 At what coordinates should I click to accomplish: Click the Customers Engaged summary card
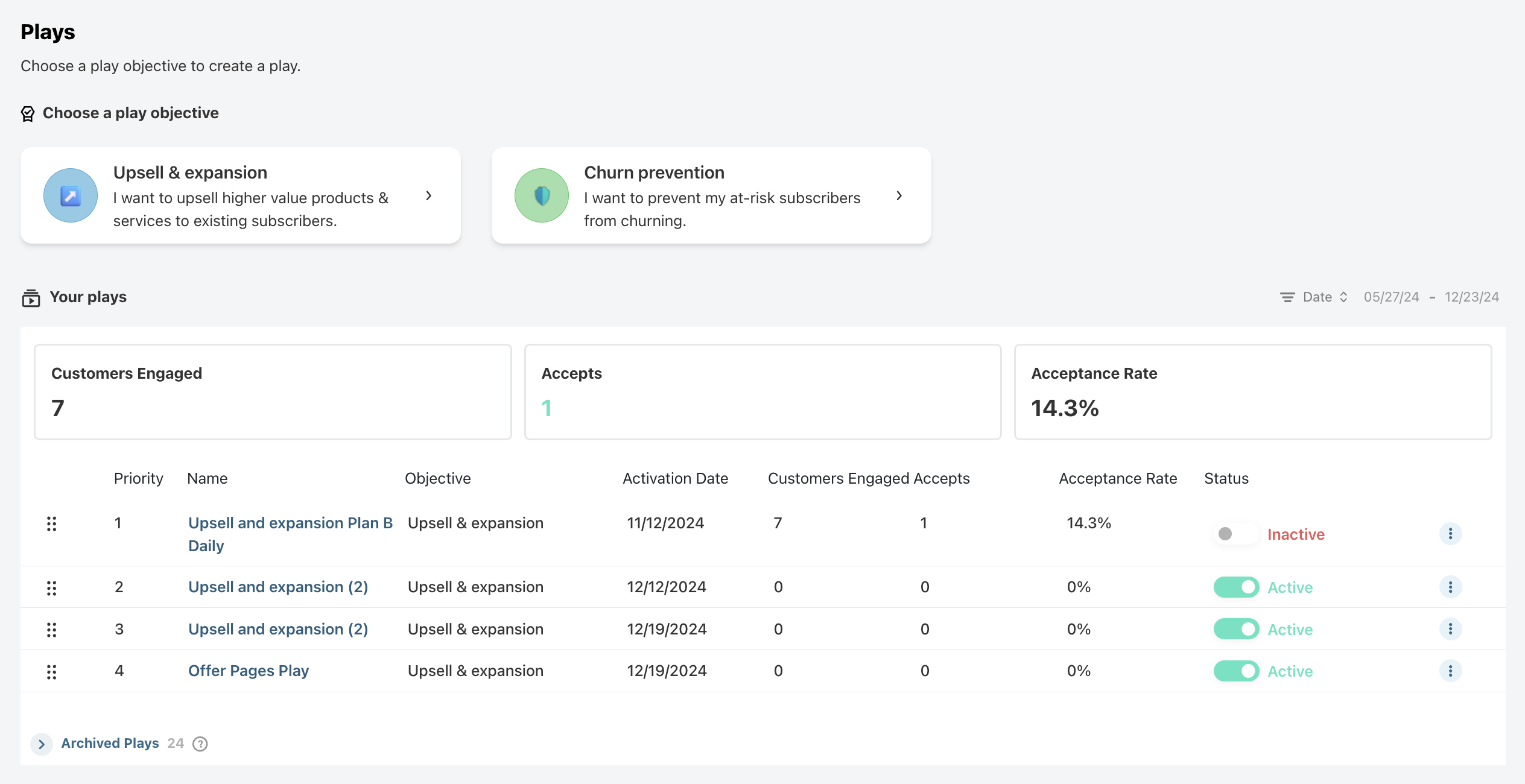coord(273,392)
